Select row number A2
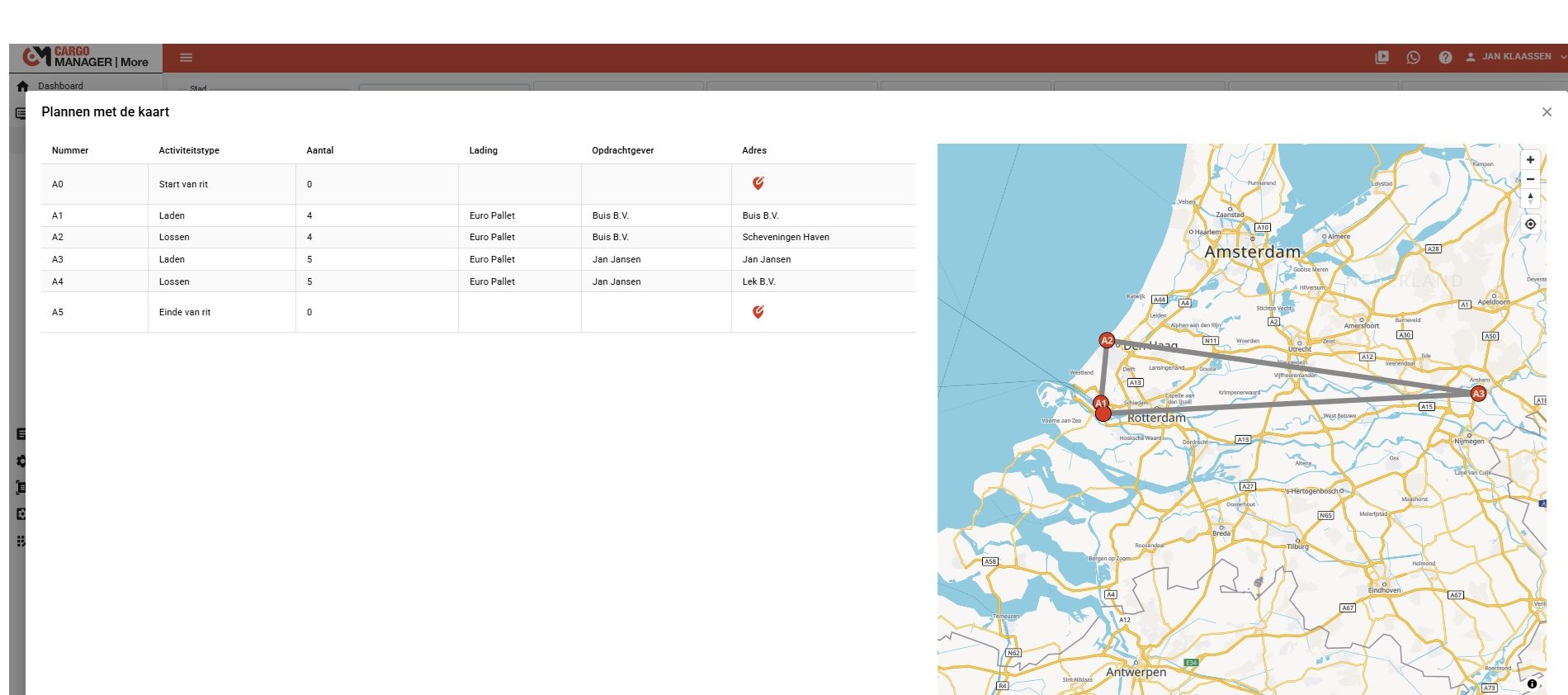This screenshot has width=1568, height=695. tap(58, 237)
